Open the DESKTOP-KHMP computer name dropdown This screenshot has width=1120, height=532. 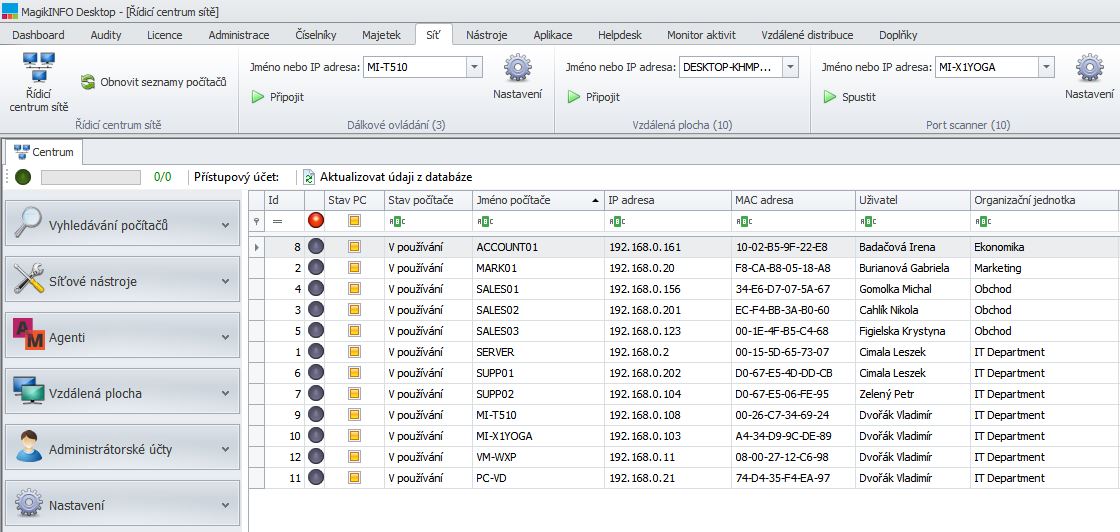click(x=789, y=67)
